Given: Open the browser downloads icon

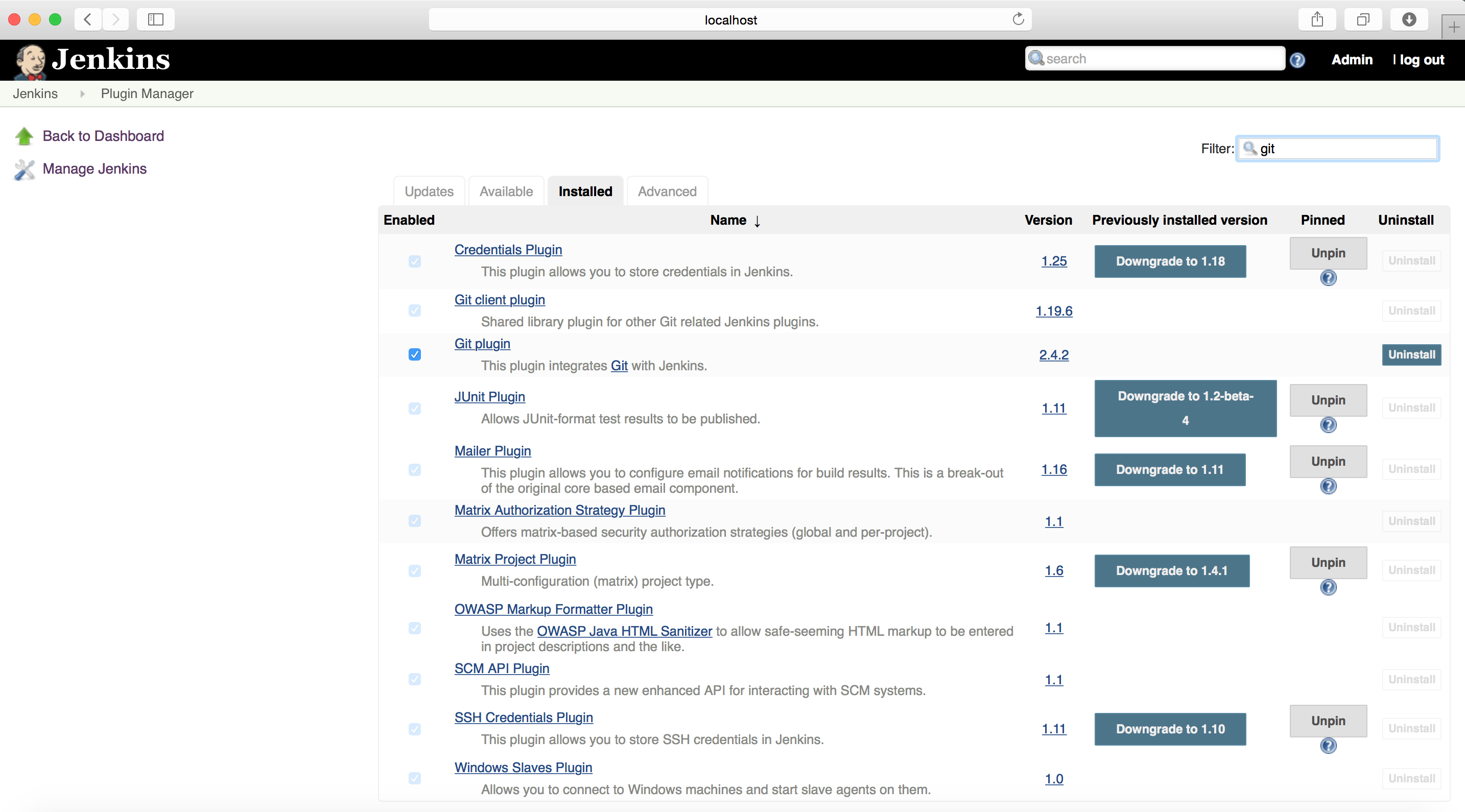Looking at the screenshot, I should pyautogui.click(x=1409, y=19).
